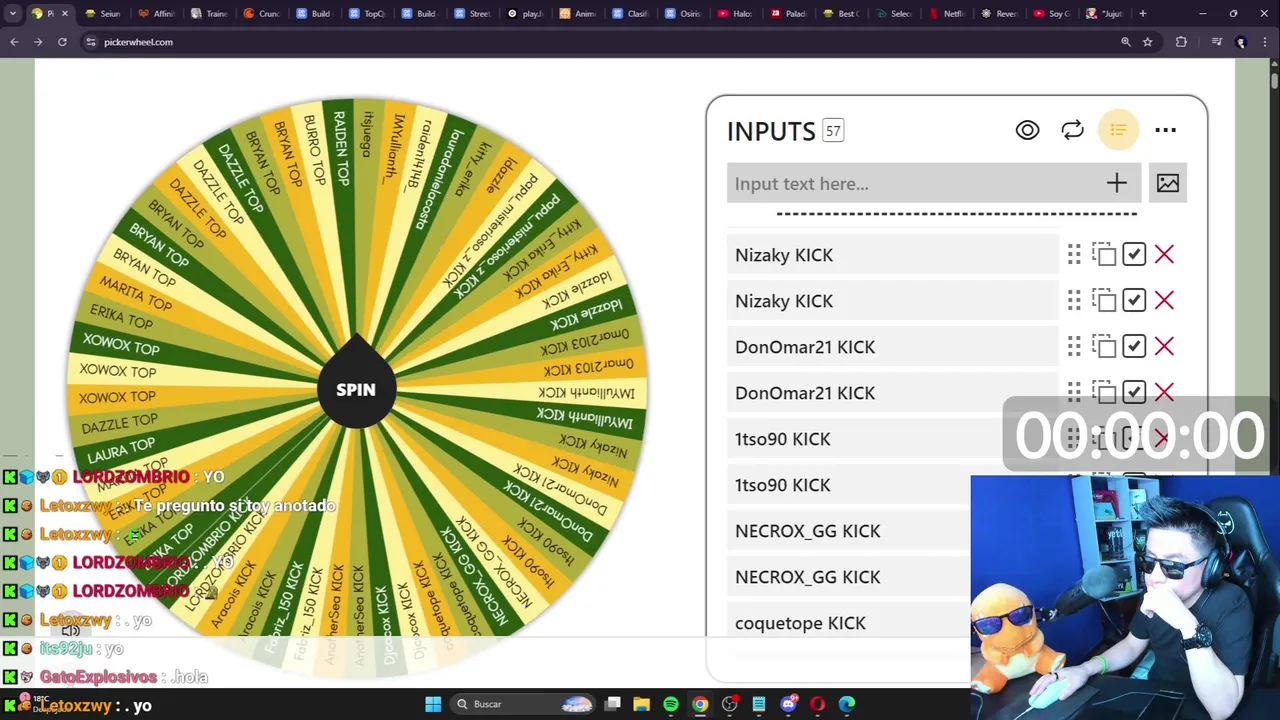This screenshot has width=1280, height=720.
Task: Delete the first Nizaky KICK entry
Action: 1164,255
